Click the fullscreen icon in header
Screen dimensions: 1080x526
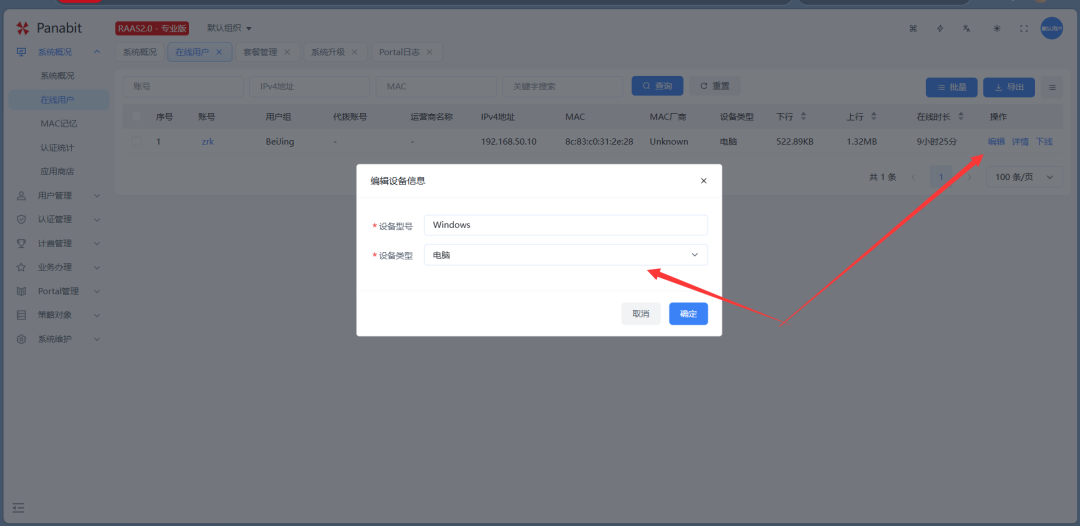coord(1024,28)
